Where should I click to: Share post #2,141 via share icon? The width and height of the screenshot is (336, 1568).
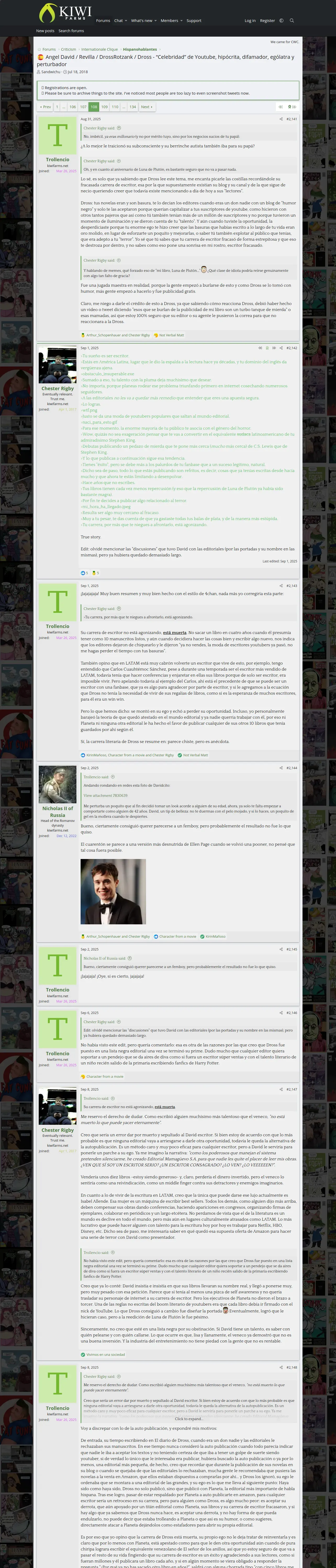click(x=281, y=119)
